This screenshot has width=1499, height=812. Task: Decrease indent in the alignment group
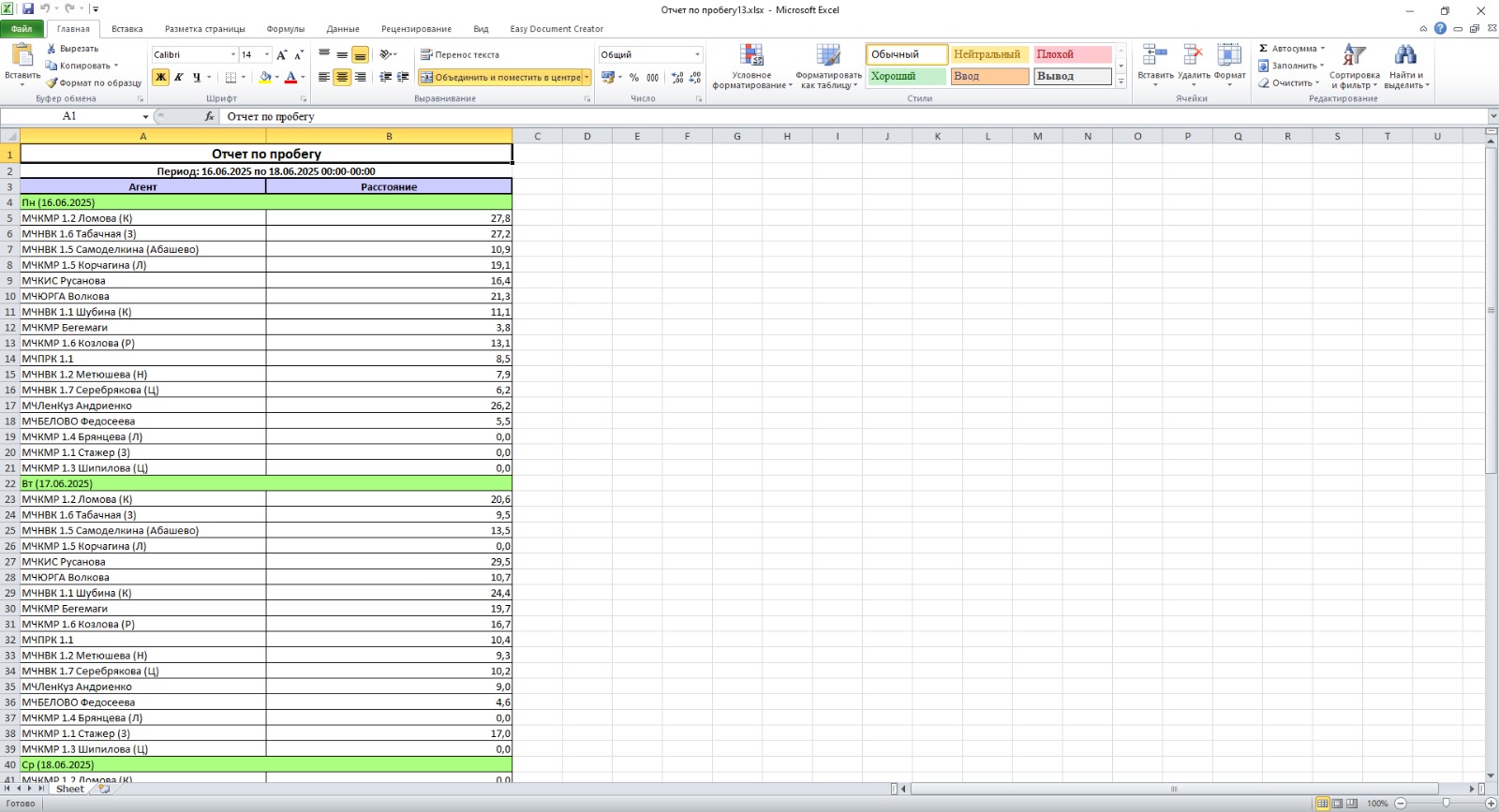(385, 78)
